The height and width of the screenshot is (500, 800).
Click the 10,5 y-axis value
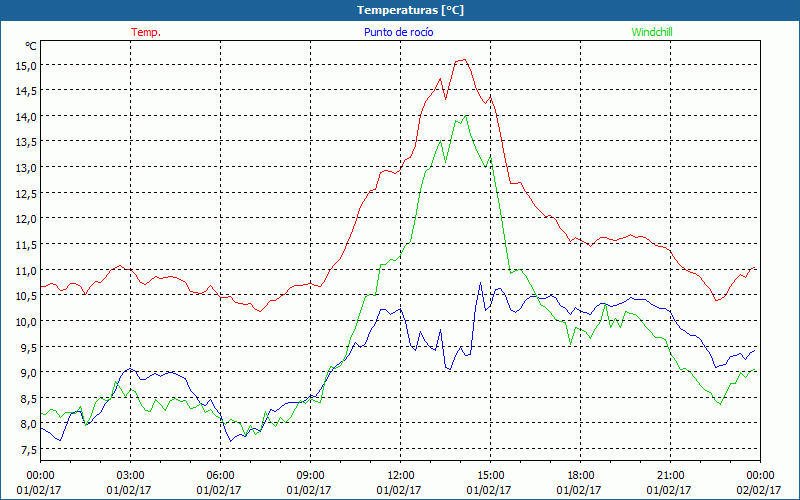[x=26, y=296]
